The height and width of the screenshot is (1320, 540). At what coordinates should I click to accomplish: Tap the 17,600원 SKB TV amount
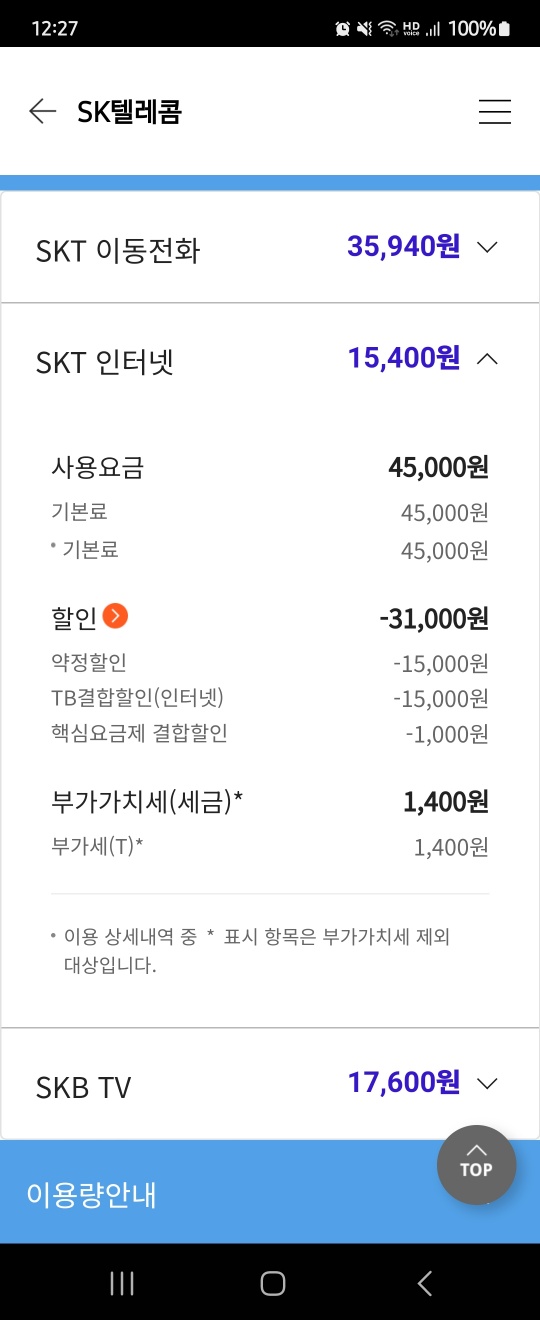[404, 1082]
